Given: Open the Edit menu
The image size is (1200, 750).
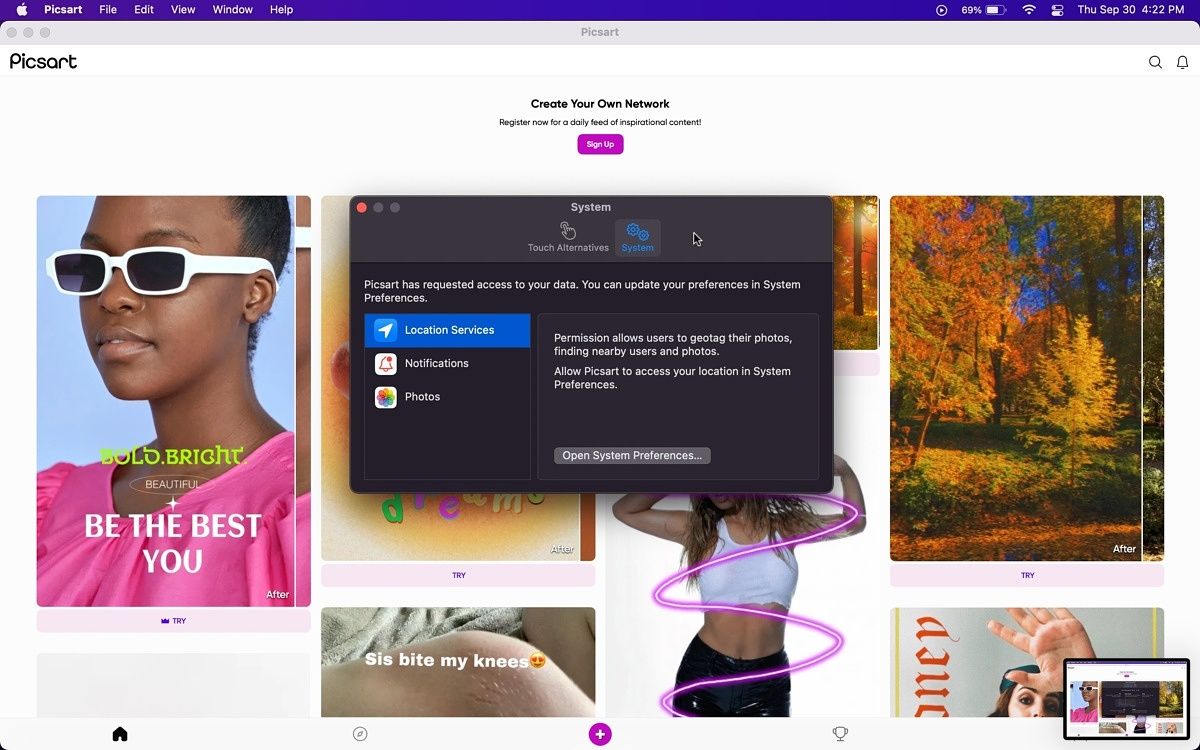Looking at the screenshot, I should [144, 10].
